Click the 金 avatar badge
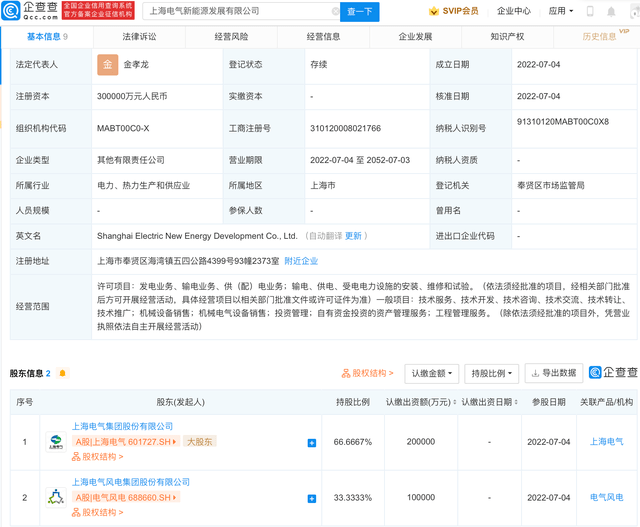Screen dimensions: 640x527 [x=108, y=64]
